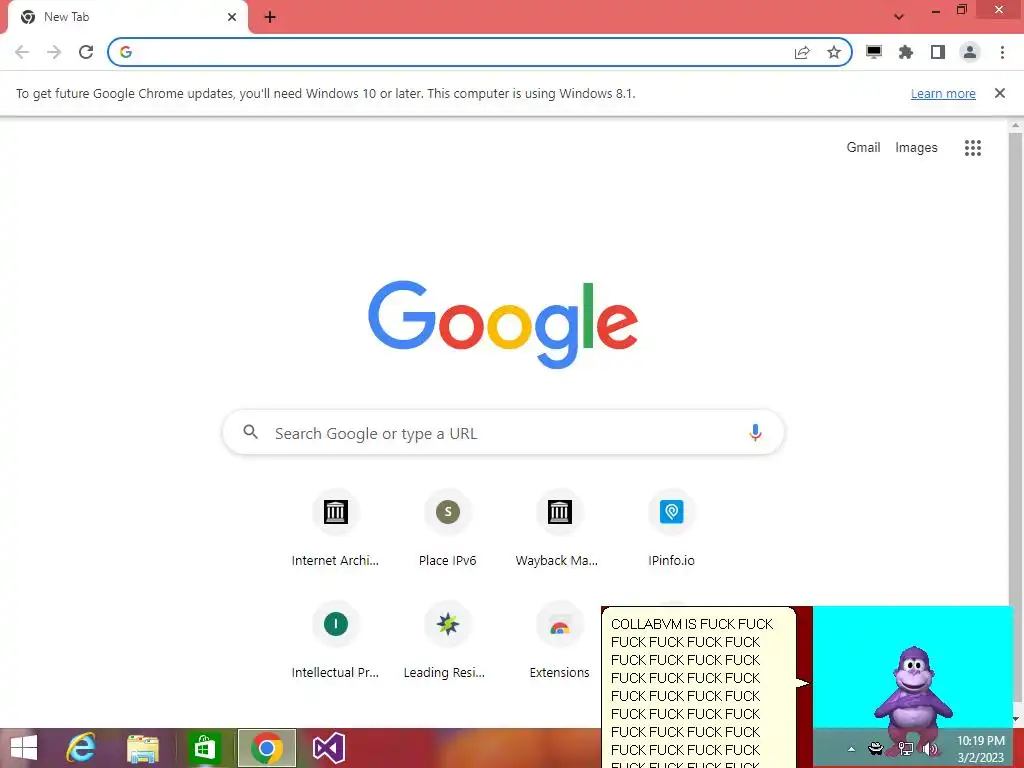1024x768 pixels.
Task: Click the Google logo
Action: point(503,325)
